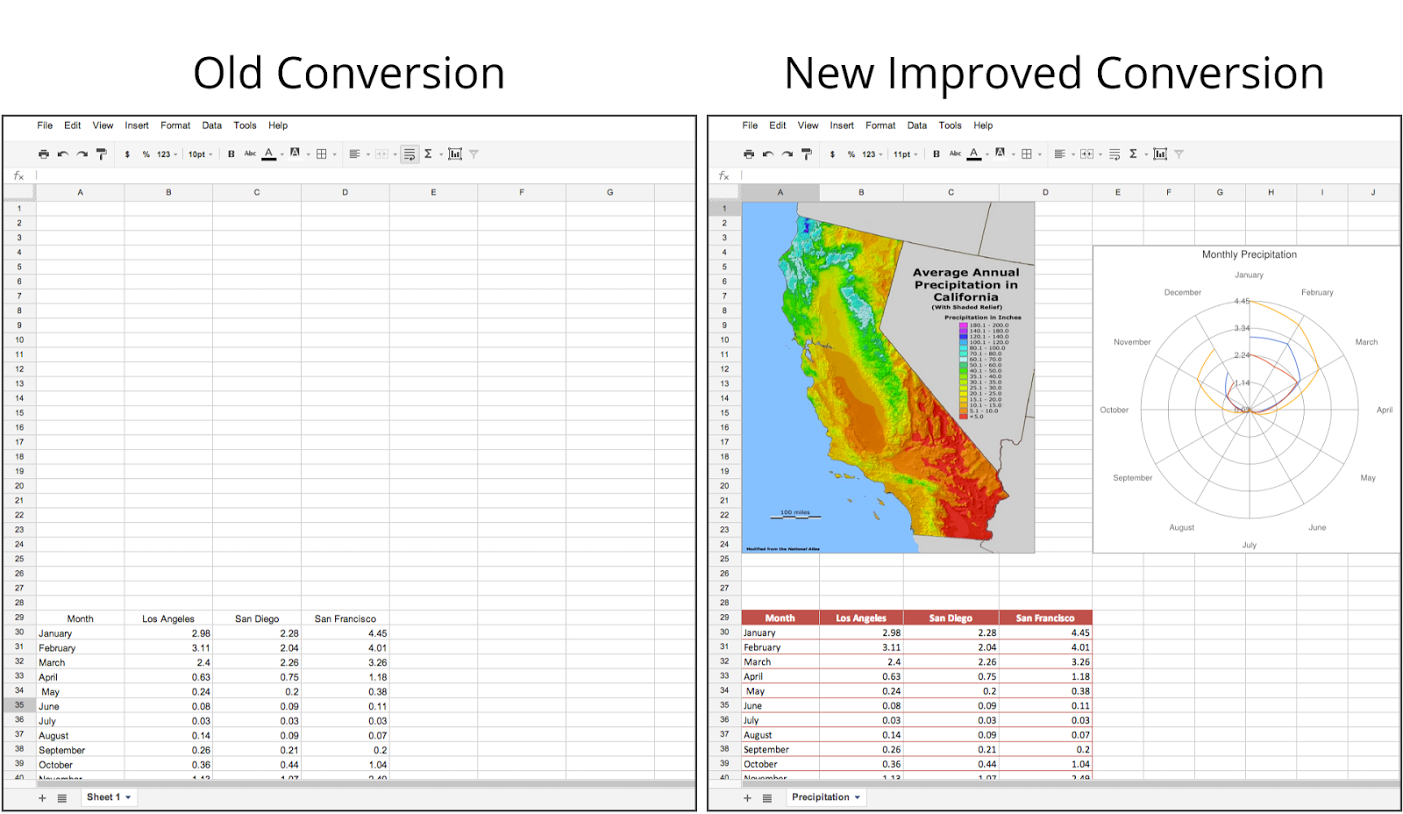
Task: Click the print icon in the Old Conversion toolbar
Action: pos(43,154)
